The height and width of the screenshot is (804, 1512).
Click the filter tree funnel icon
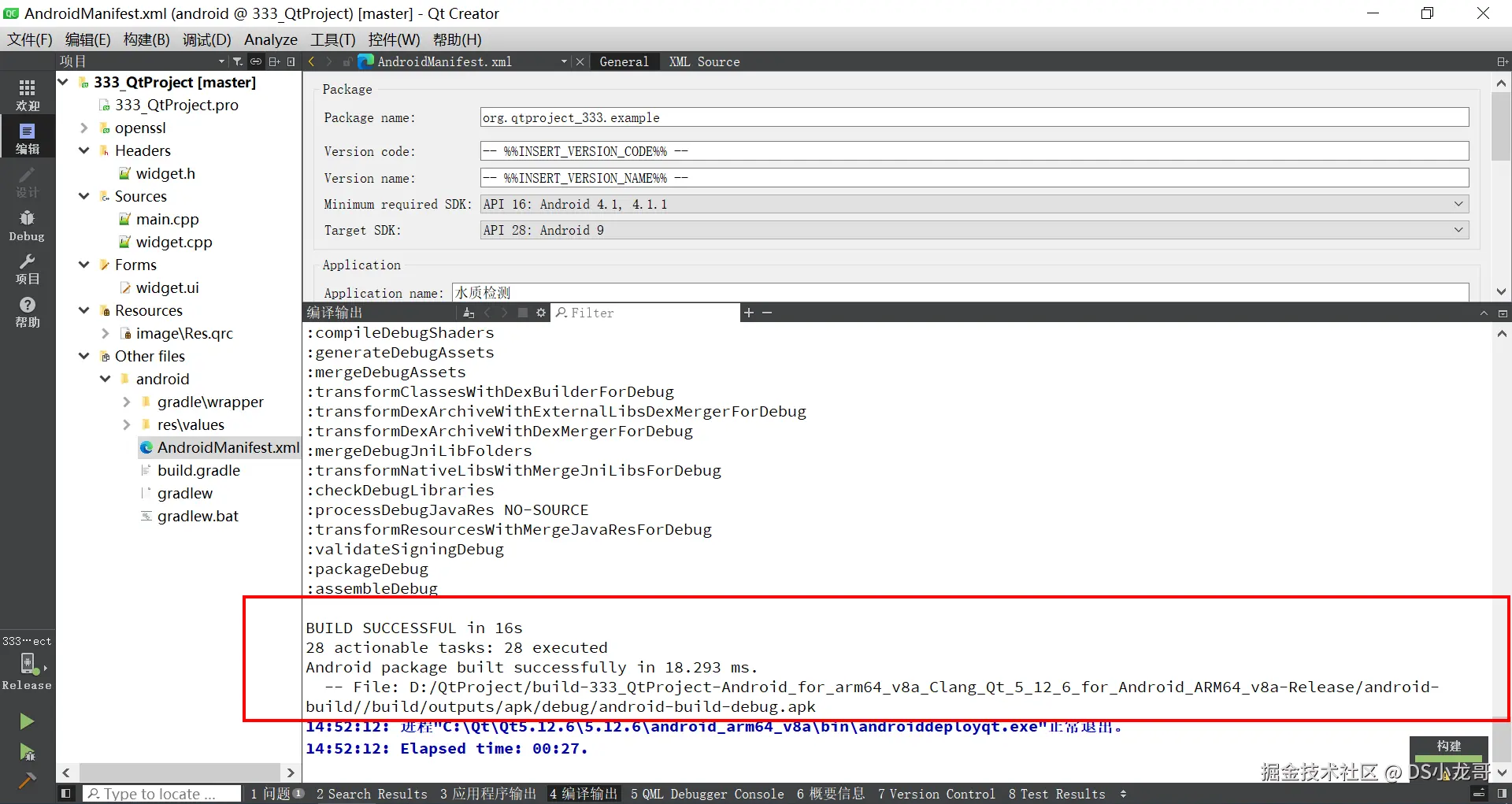(x=237, y=61)
